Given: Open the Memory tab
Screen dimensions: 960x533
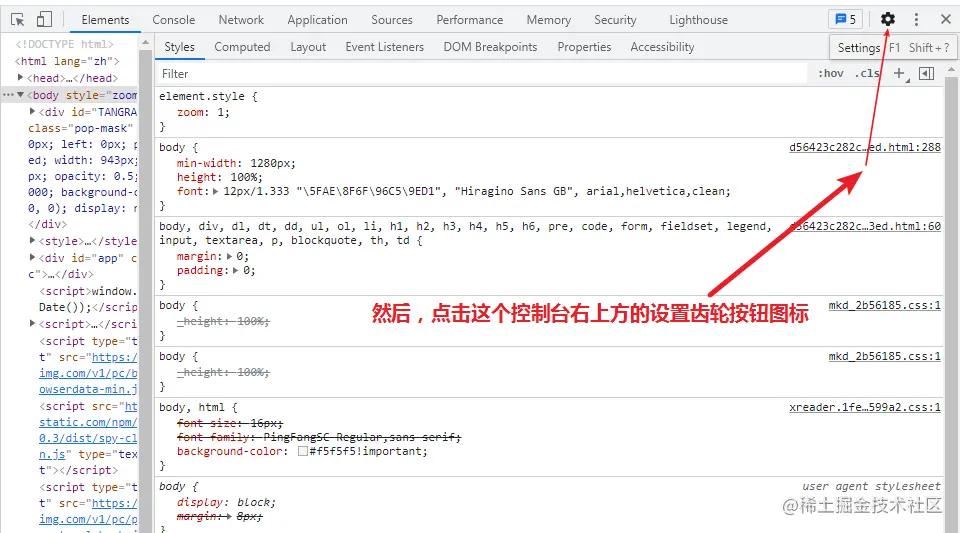Looking at the screenshot, I should point(549,20).
